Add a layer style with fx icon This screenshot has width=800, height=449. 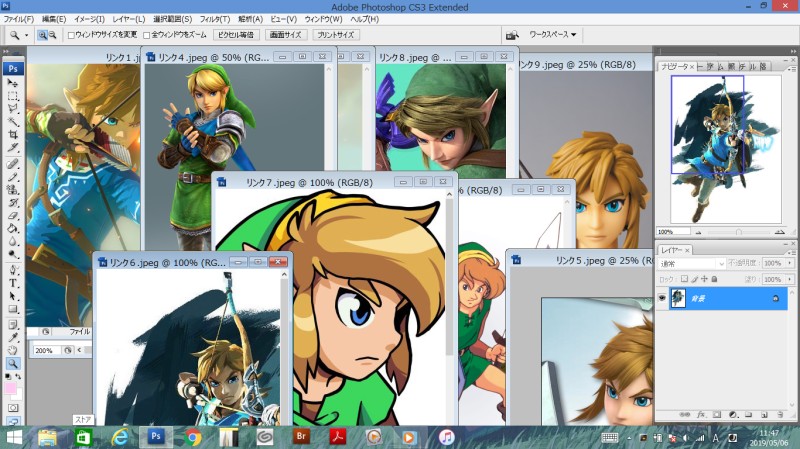point(701,415)
